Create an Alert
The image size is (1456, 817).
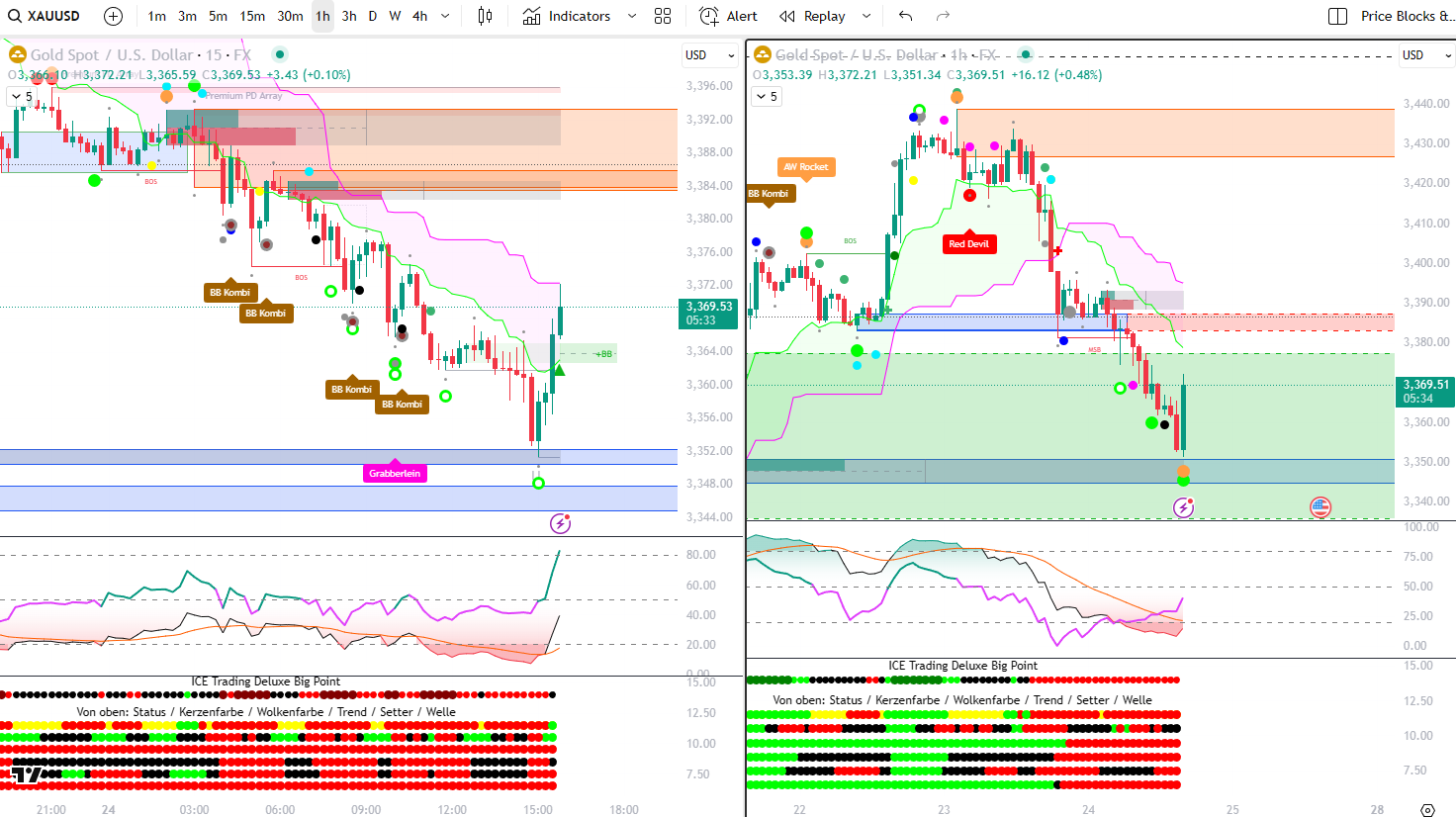[x=728, y=16]
